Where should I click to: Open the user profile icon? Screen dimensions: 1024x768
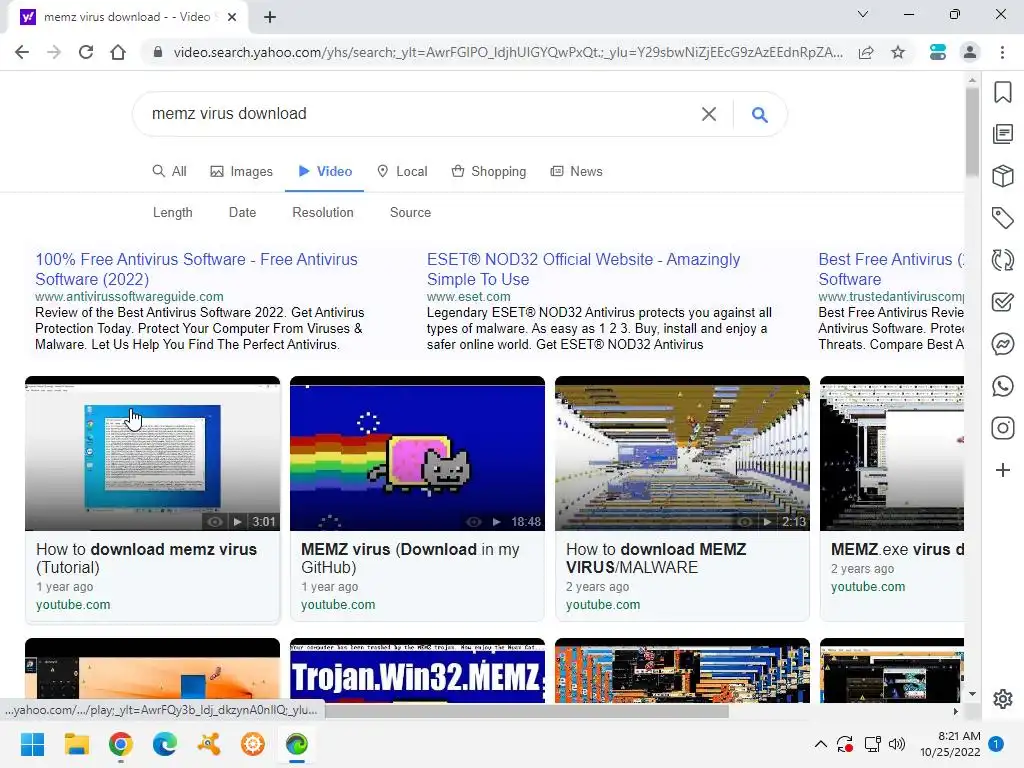(x=970, y=52)
